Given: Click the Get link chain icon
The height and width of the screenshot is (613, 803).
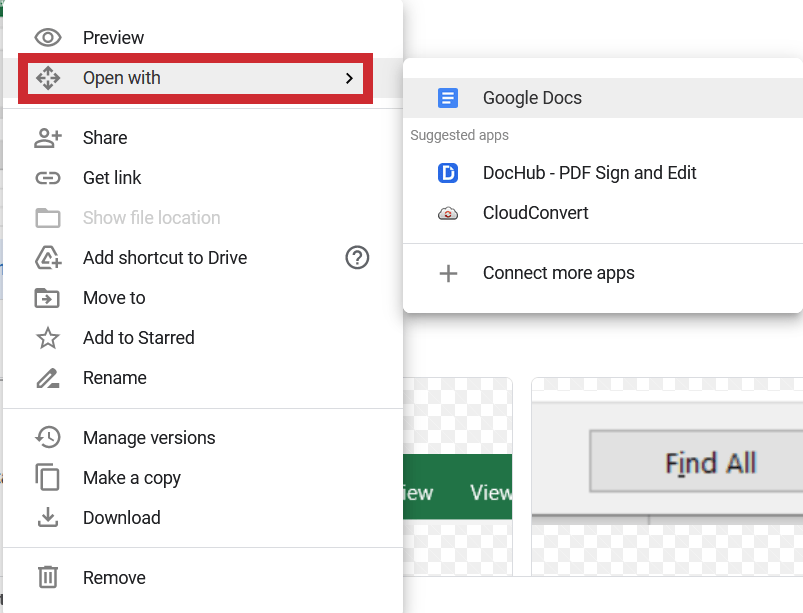Looking at the screenshot, I should [48, 178].
